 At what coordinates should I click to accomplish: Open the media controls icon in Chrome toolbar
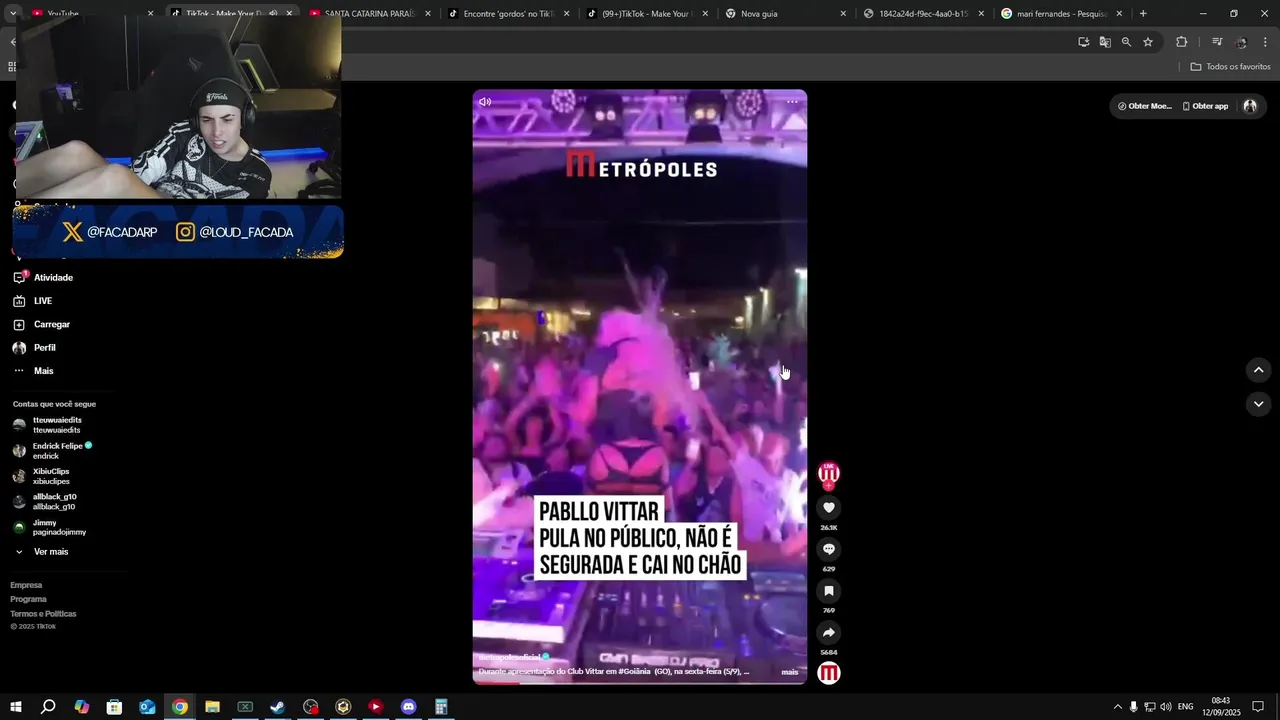click(x=1217, y=42)
